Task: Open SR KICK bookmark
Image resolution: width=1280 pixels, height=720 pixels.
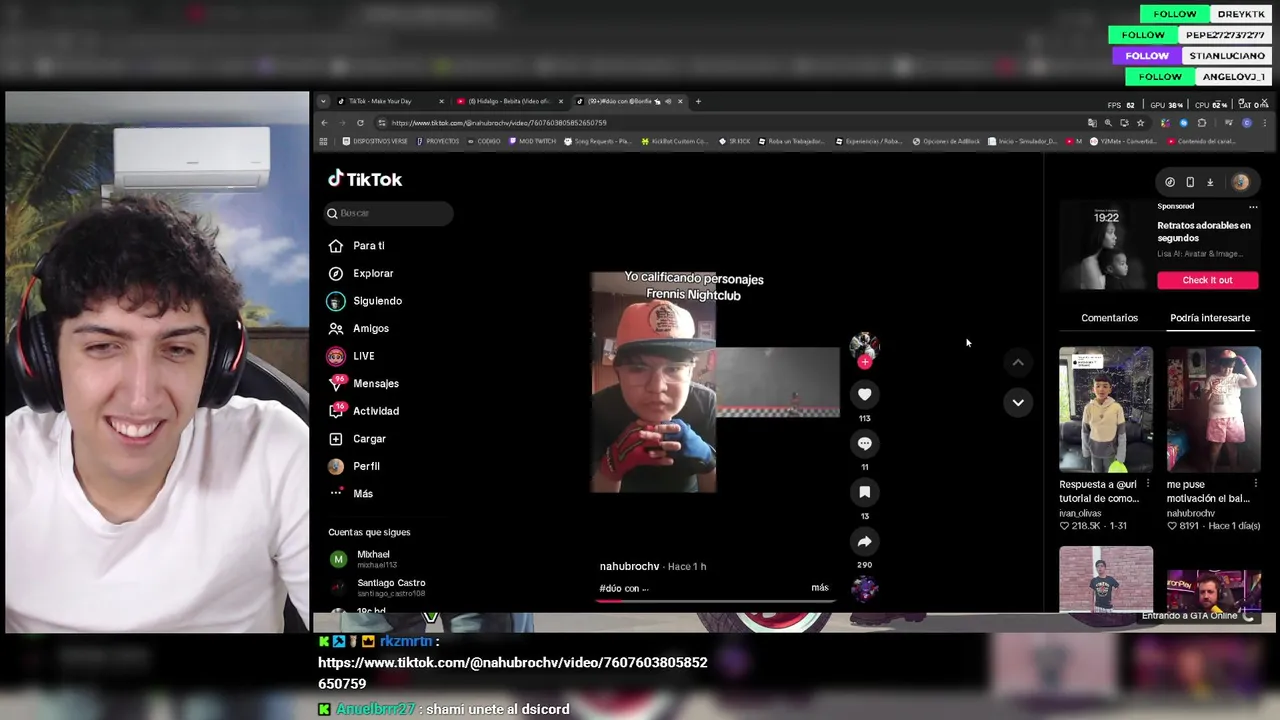Action: [734, 141]
